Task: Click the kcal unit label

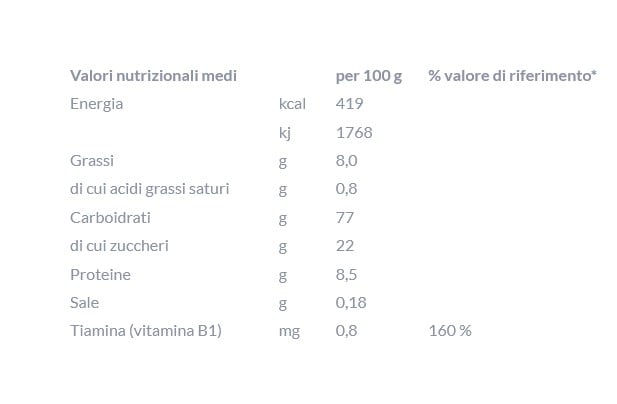Action: click(292, 104)
